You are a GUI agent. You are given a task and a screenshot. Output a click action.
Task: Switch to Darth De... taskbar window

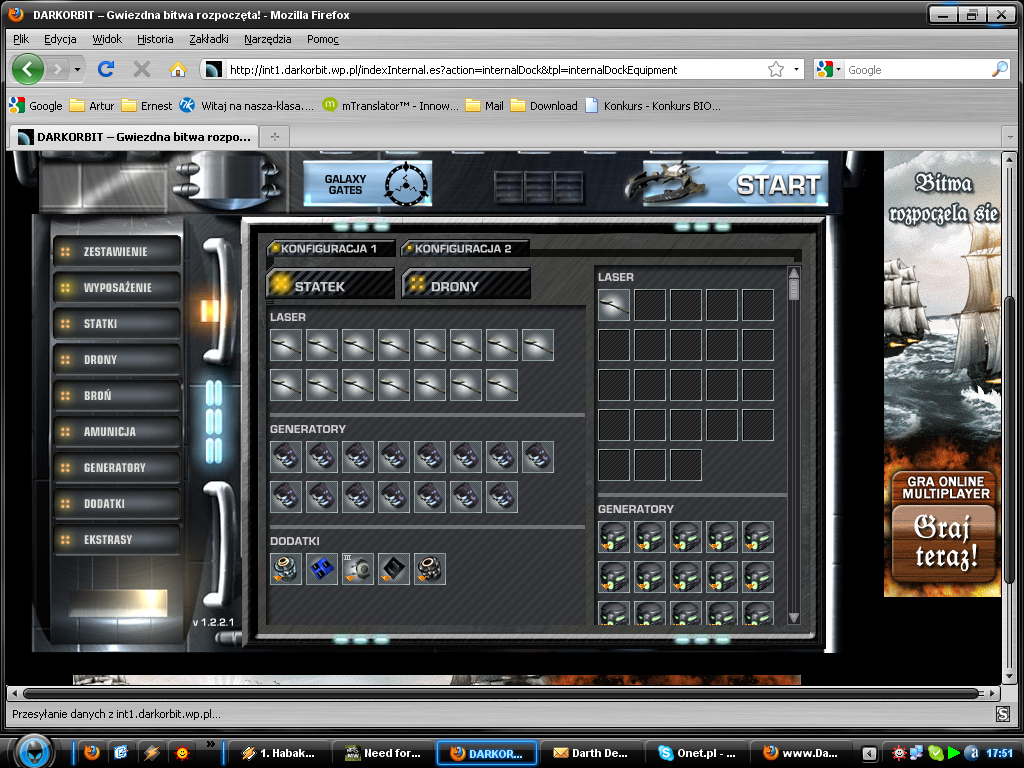point(591,753)
